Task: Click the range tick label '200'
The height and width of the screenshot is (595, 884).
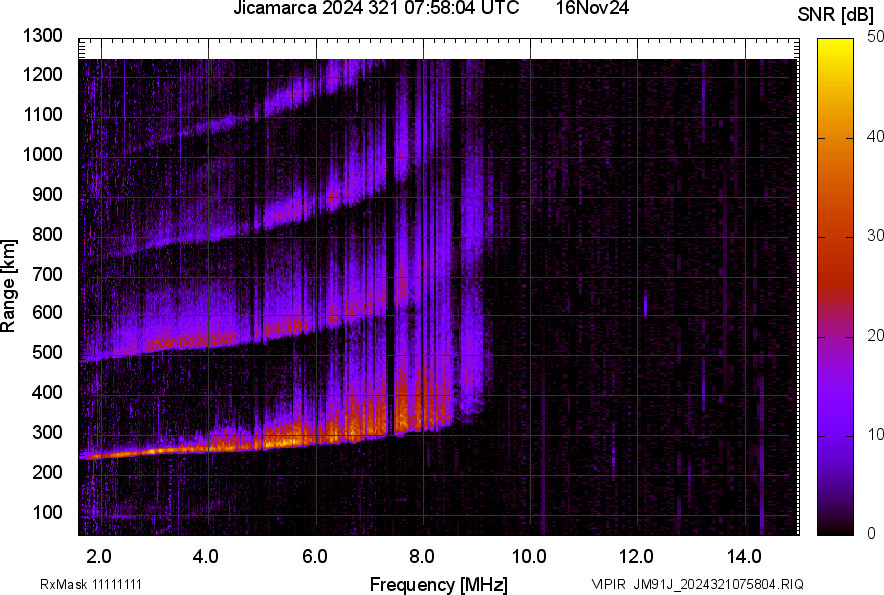Action: click(x=47, y=471)
